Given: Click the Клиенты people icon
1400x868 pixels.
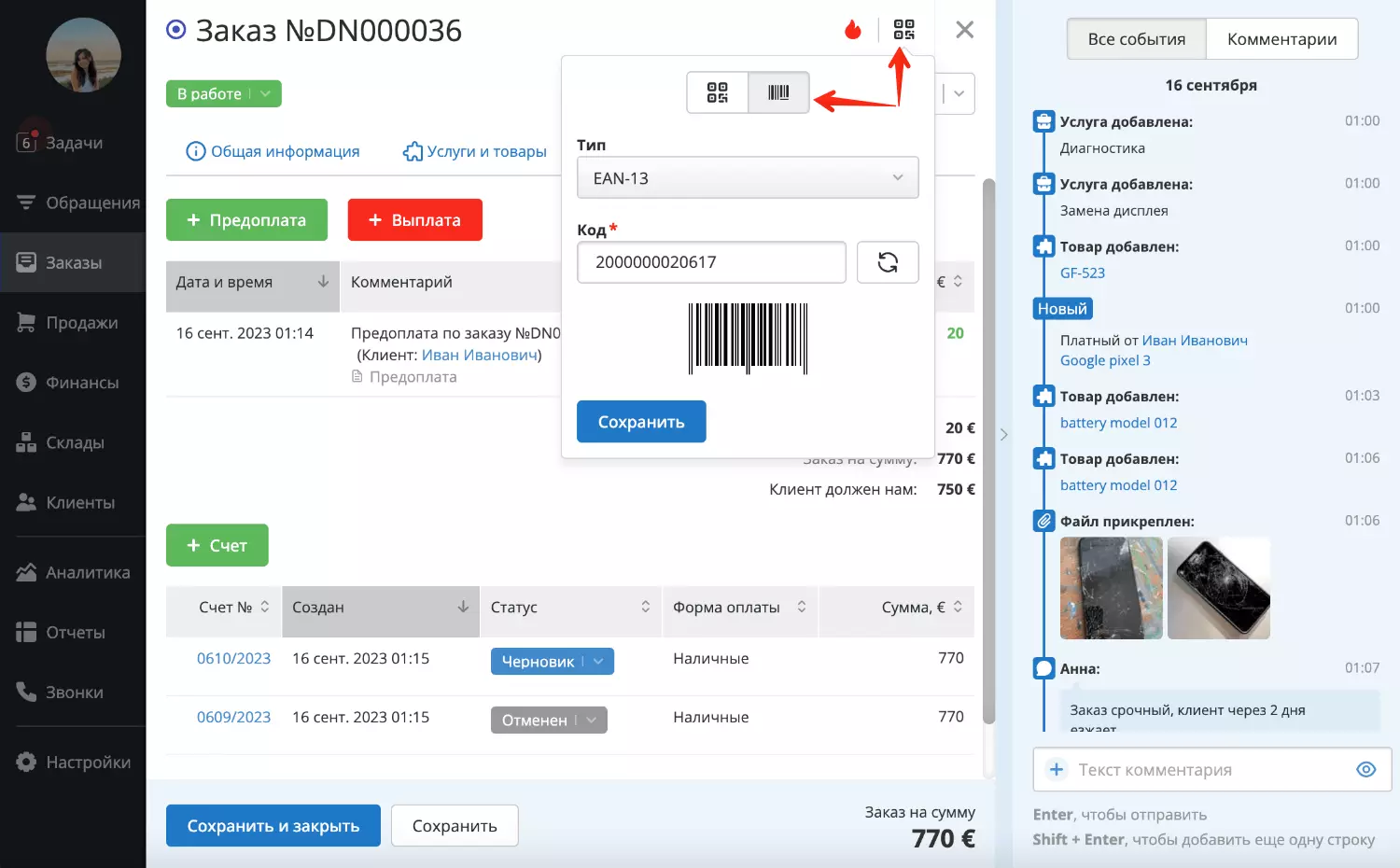Looking at the screenshot, I should pos(26,502).
